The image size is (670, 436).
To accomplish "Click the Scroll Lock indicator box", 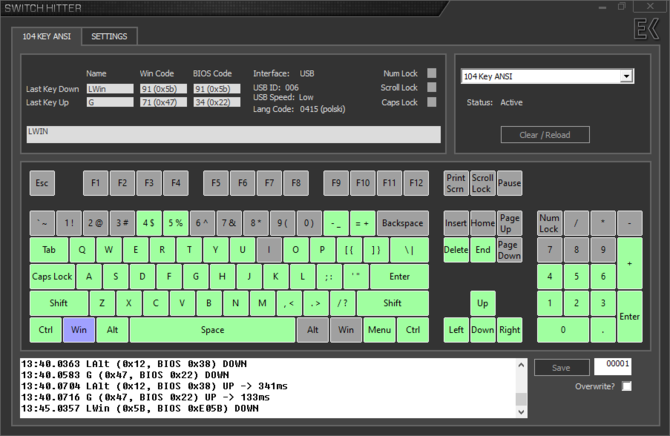I will pyautogui.click(x=432, y=87).
